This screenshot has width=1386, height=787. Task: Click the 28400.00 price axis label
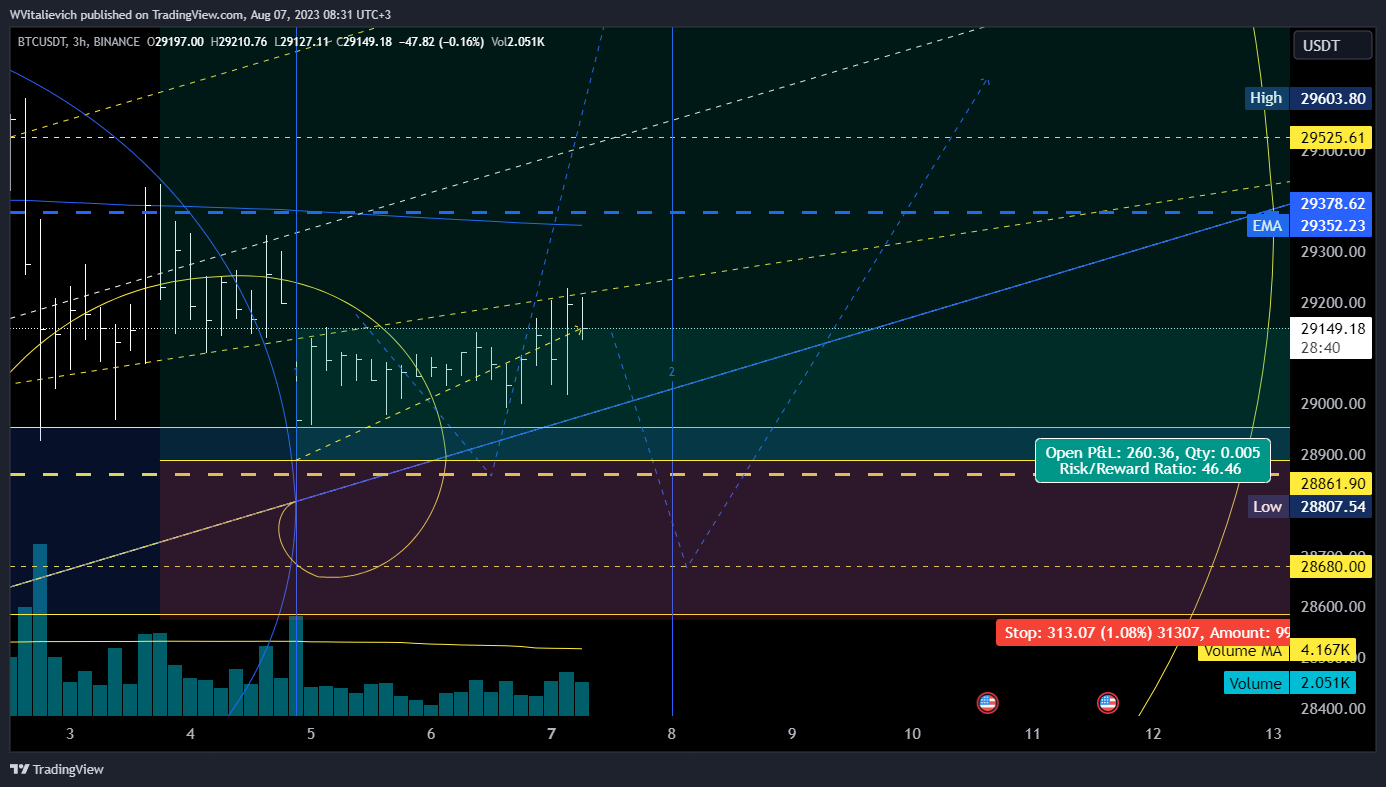pos(1333,708)
